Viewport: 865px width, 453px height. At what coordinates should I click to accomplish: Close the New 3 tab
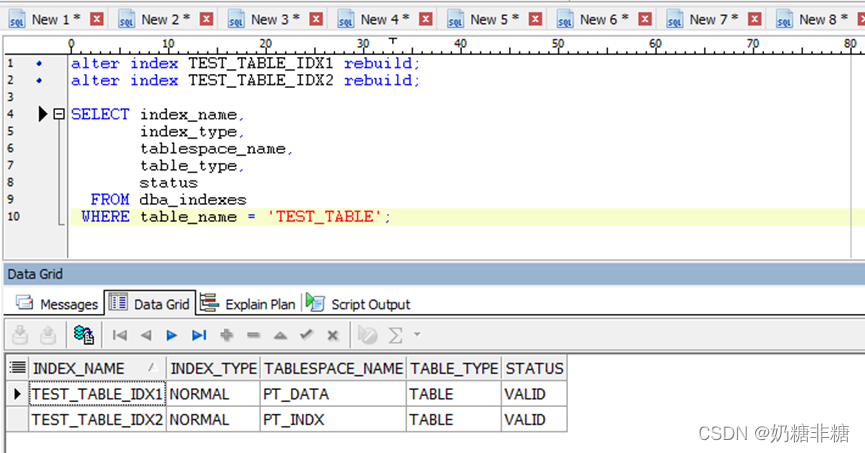[x=316, y=19]
